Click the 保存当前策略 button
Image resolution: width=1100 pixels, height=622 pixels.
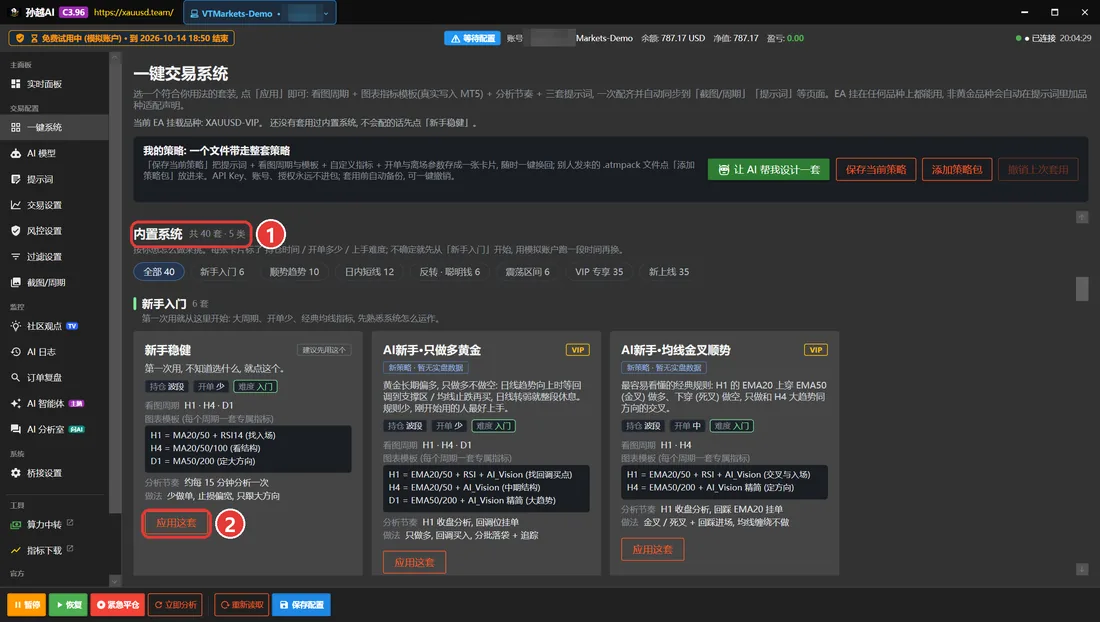point(876,170)
